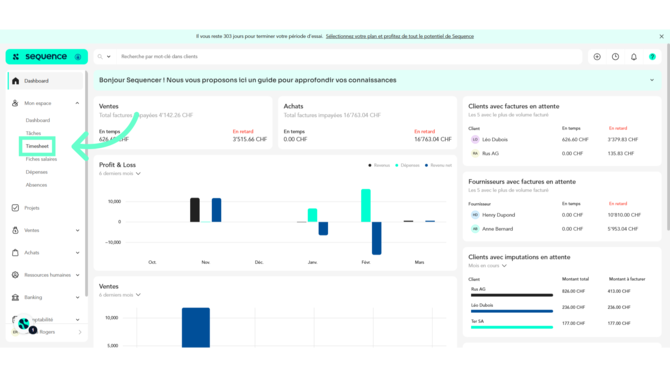Open Timesheet in sidebar

coord(37,146)
